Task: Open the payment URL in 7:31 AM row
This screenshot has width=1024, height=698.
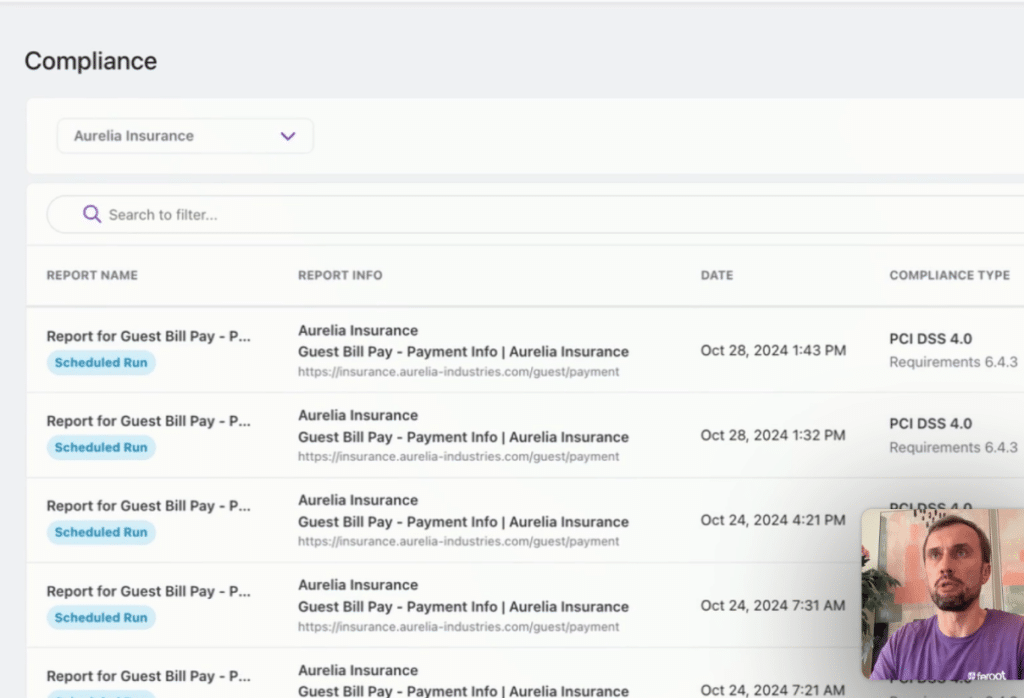Action: click(x=458, y=627)
